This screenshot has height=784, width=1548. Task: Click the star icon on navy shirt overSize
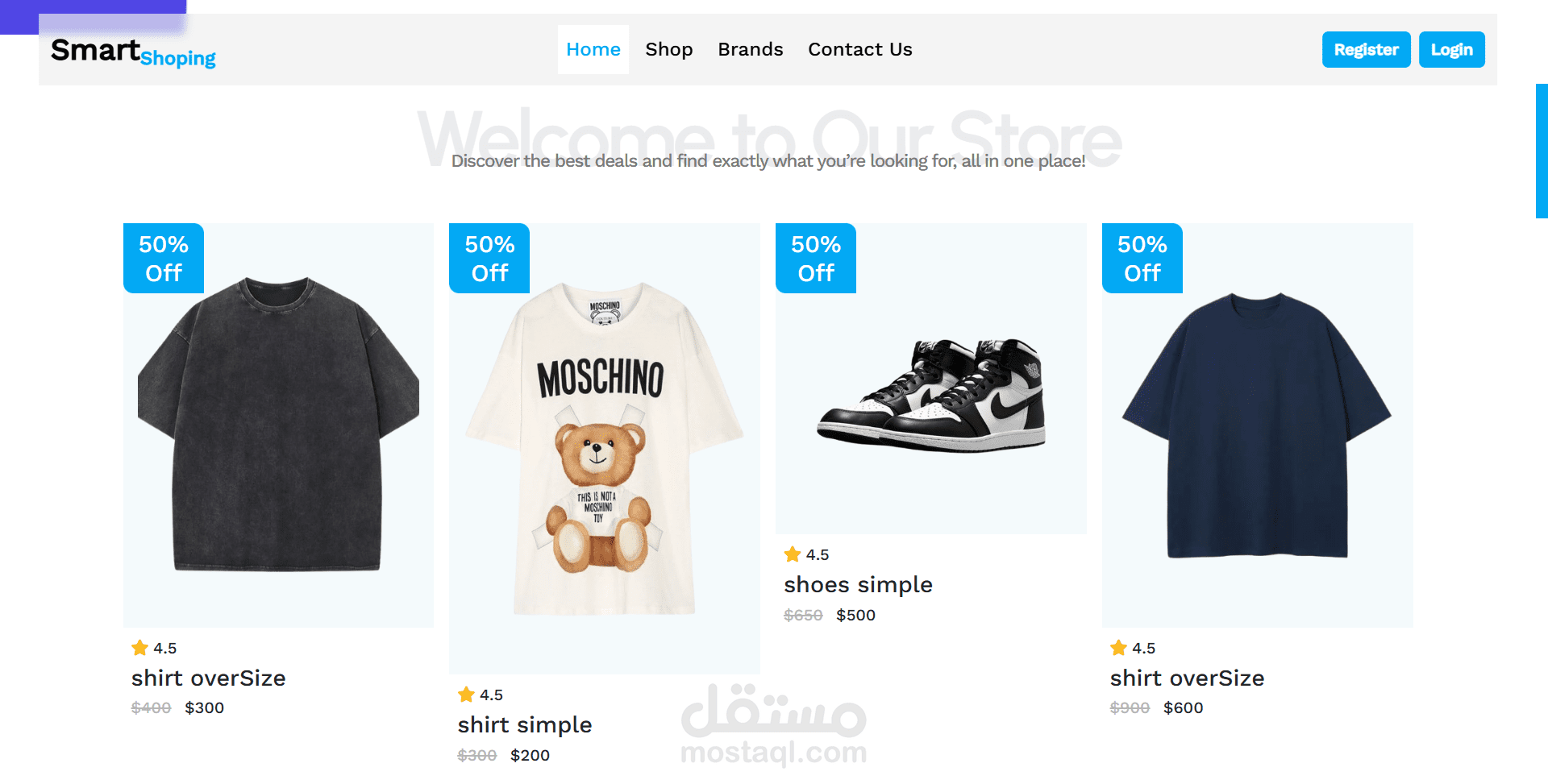click(x=1118, y=648)
